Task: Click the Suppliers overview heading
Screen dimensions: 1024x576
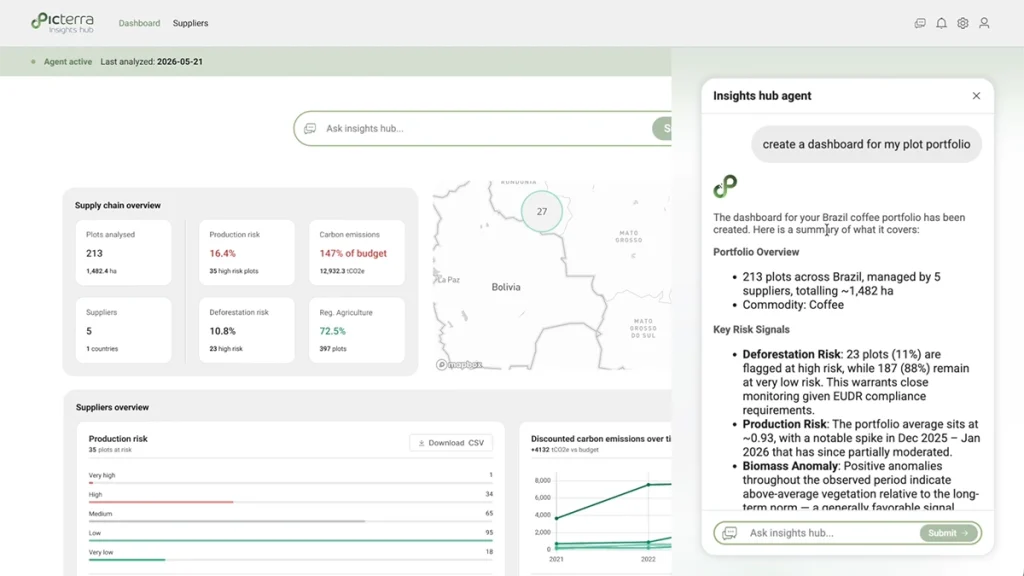Action: pyautogui.click(x=112, y=407)
